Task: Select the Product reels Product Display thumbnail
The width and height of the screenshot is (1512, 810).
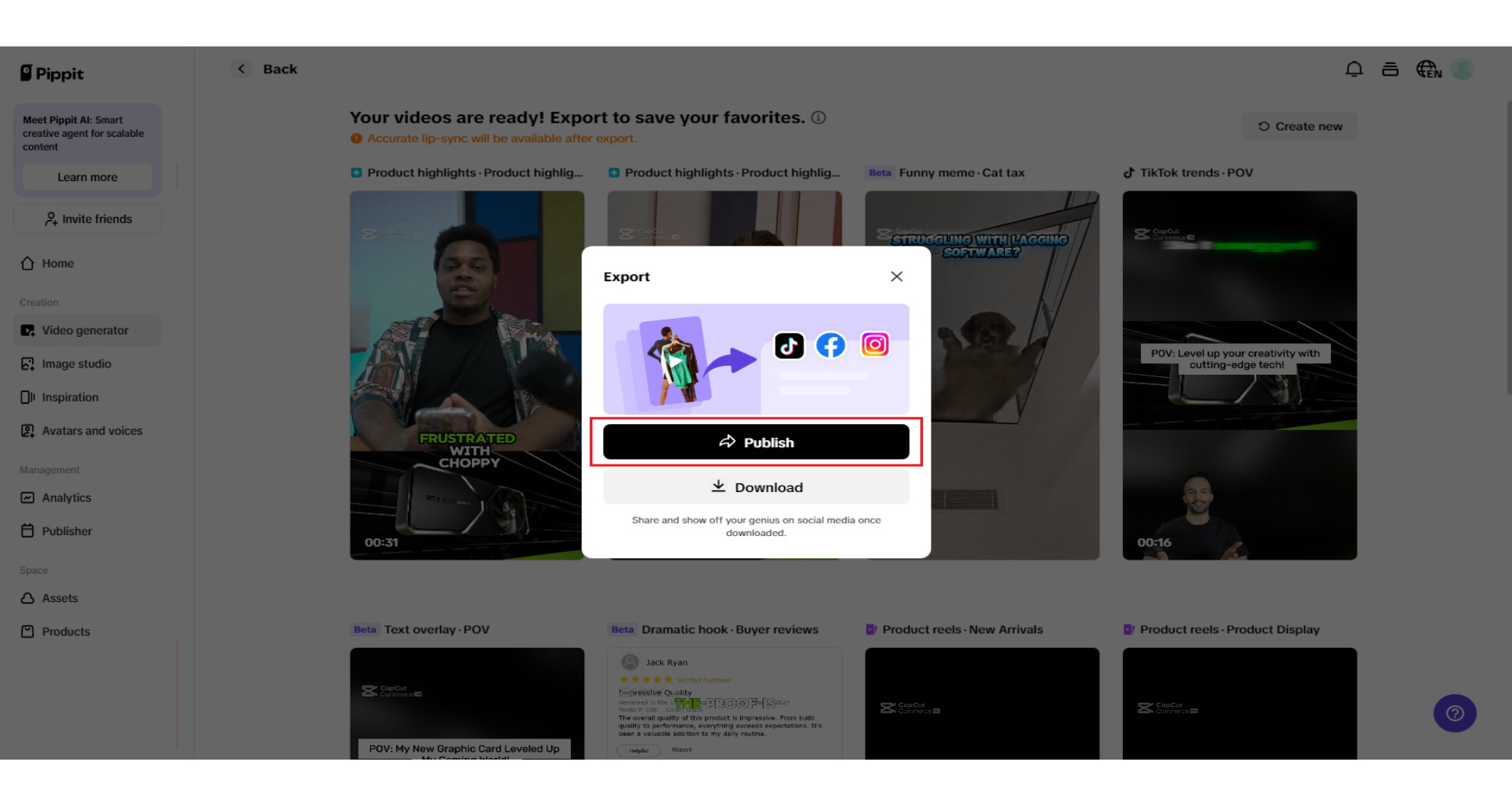Action: click(1240, 703)
